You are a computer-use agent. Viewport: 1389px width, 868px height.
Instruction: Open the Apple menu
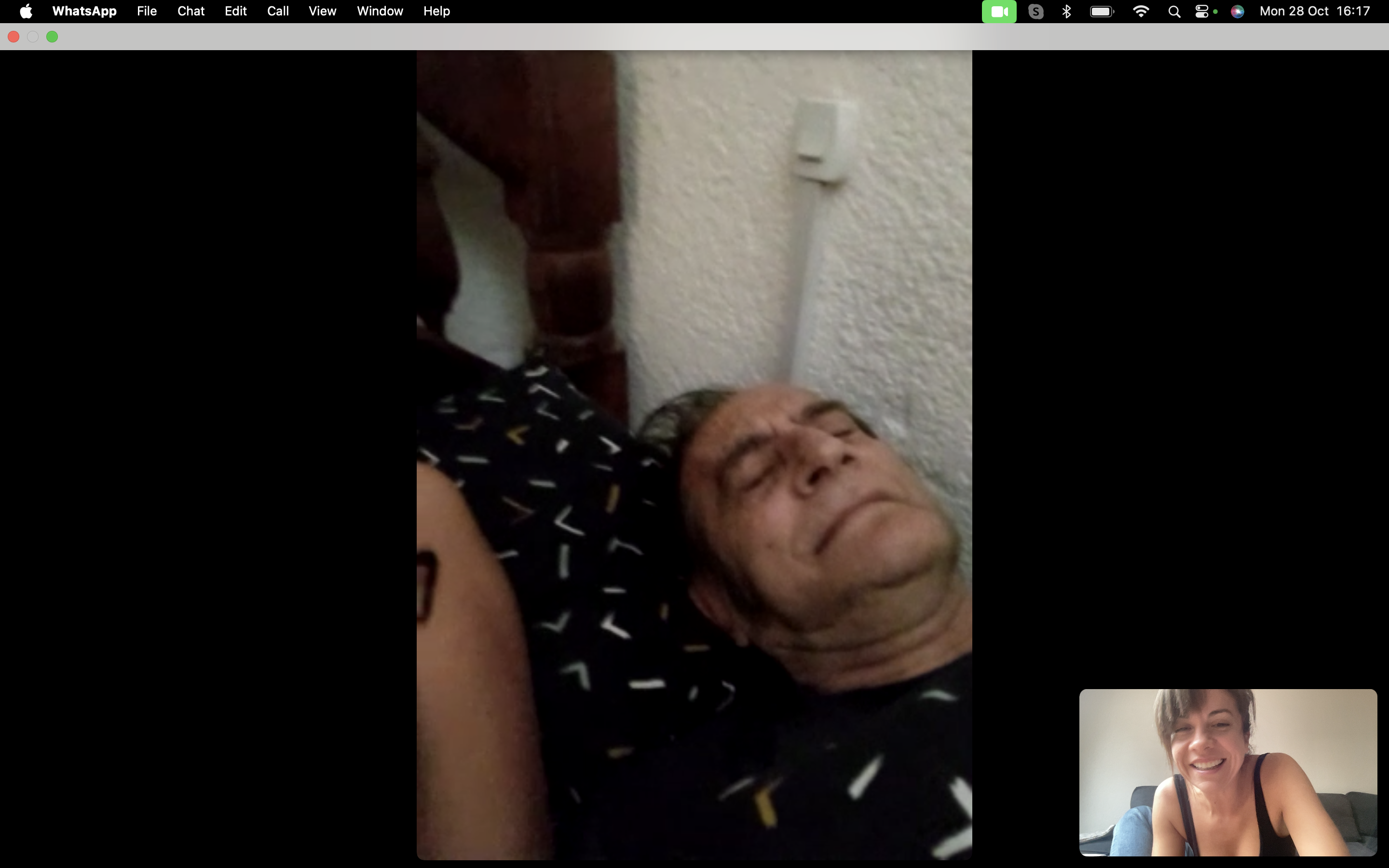(x=26, y=12)
